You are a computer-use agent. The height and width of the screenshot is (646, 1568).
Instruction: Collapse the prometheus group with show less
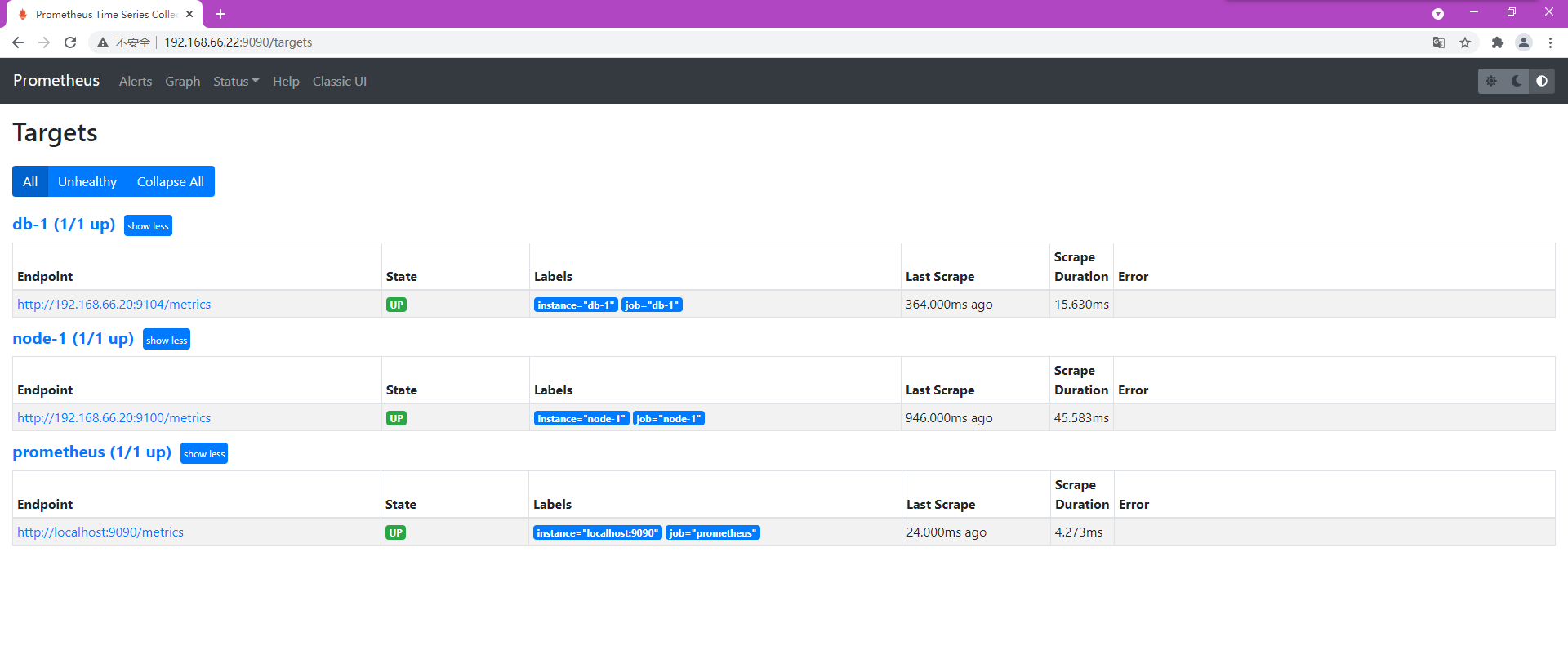[204, 453]
